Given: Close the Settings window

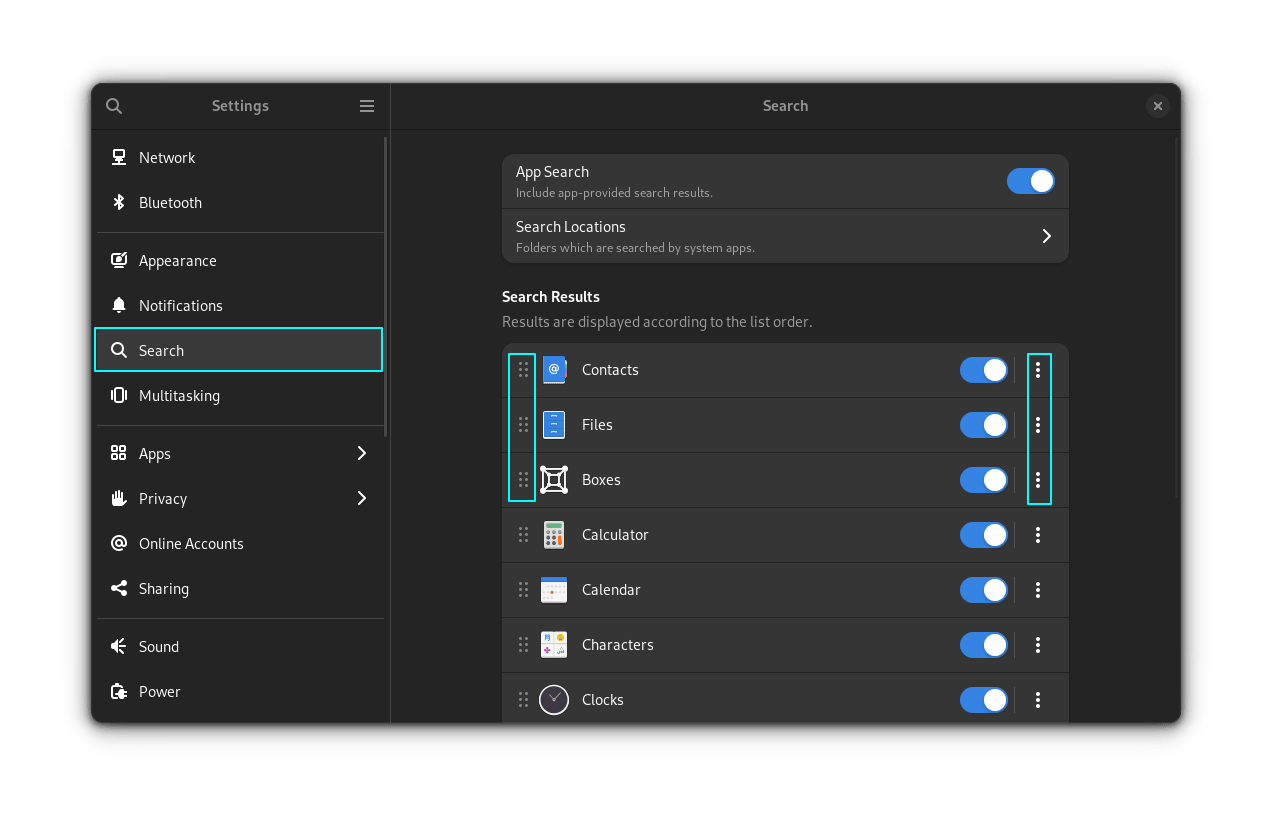Looking at the screenshot, I should point(1157,106).
